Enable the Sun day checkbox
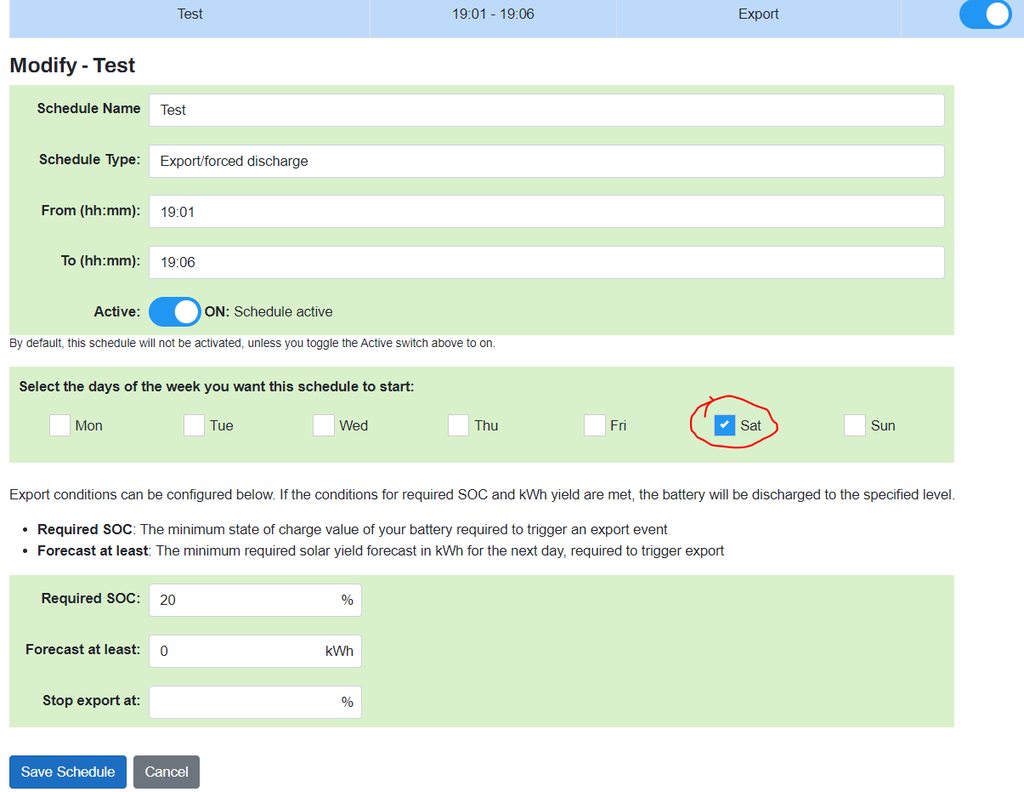Viewport: 1024px width, 792px height. tap(854, 425)
